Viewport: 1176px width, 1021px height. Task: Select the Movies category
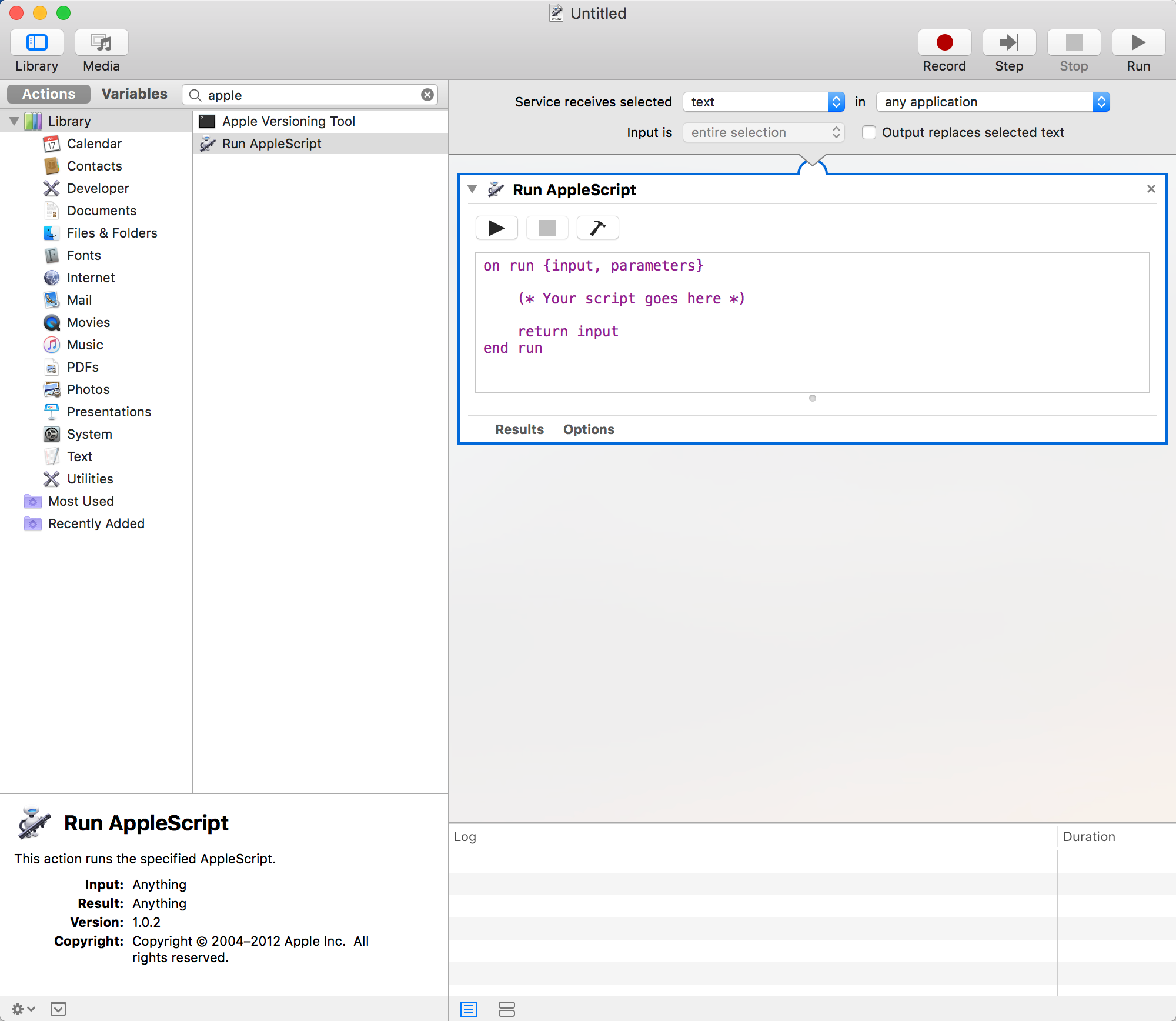coord(88,322)
